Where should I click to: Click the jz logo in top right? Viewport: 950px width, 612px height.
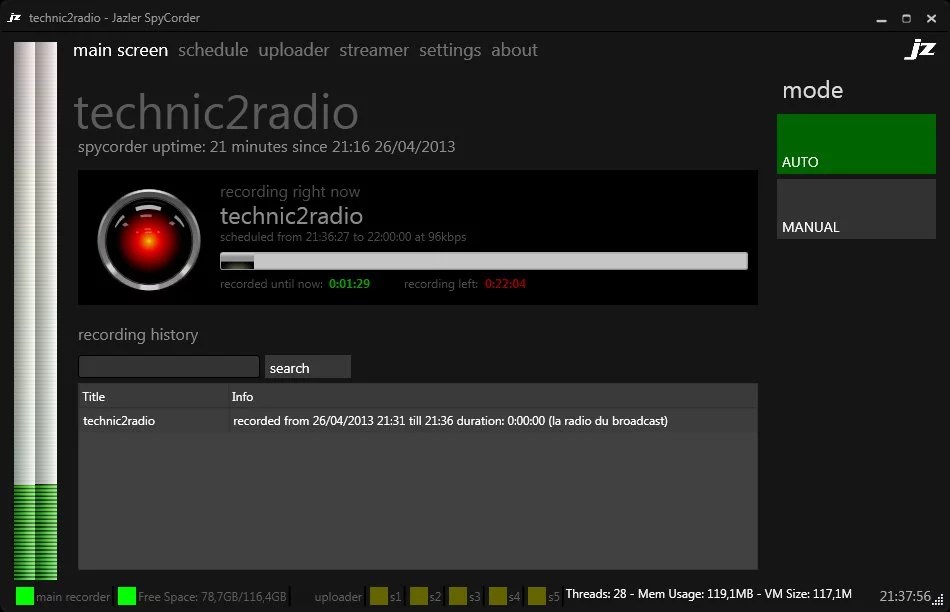point(919,50)
